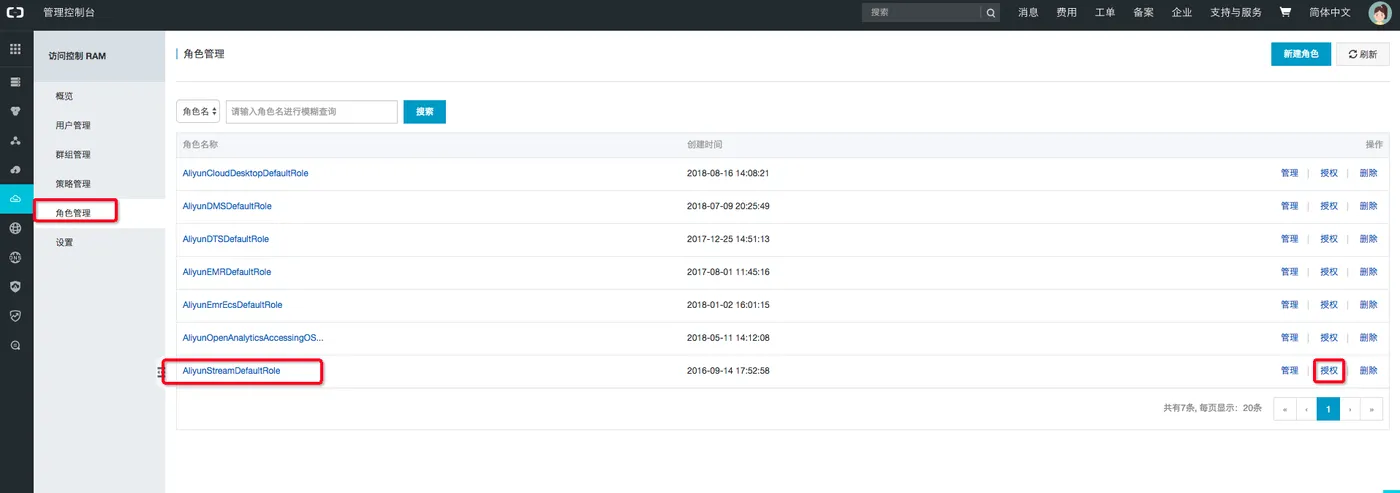Open 消息 in the top bar
This screenshot has height=493, width=1400.
pyautogui.click(x=1028, y=13)
